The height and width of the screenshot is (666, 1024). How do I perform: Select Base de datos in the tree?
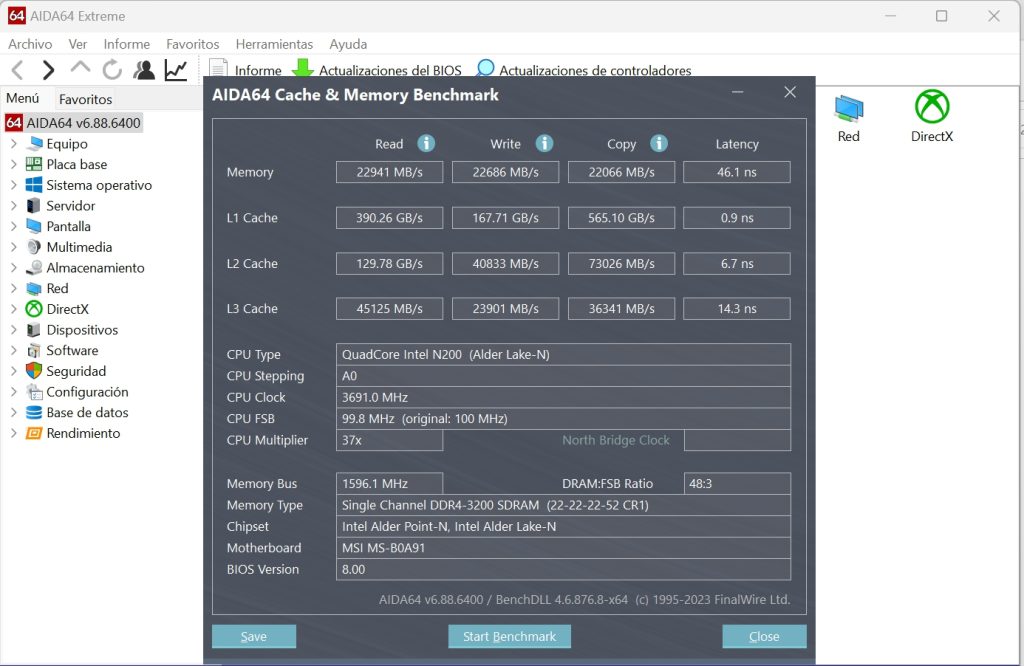click(87, 413)
